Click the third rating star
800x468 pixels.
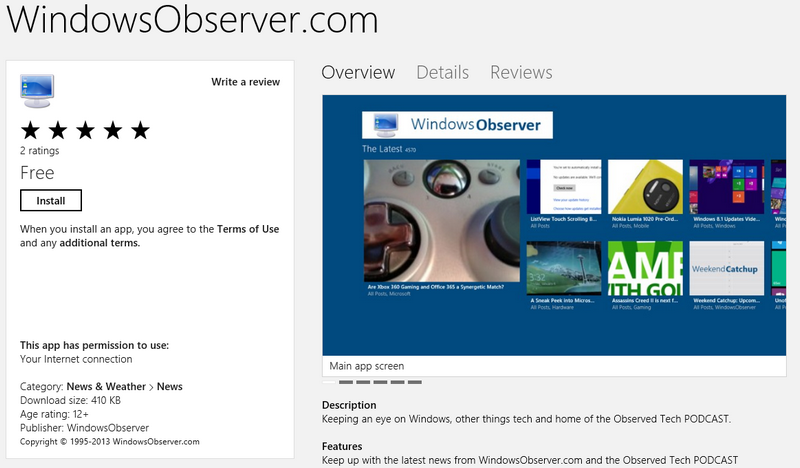click(85, 130)
